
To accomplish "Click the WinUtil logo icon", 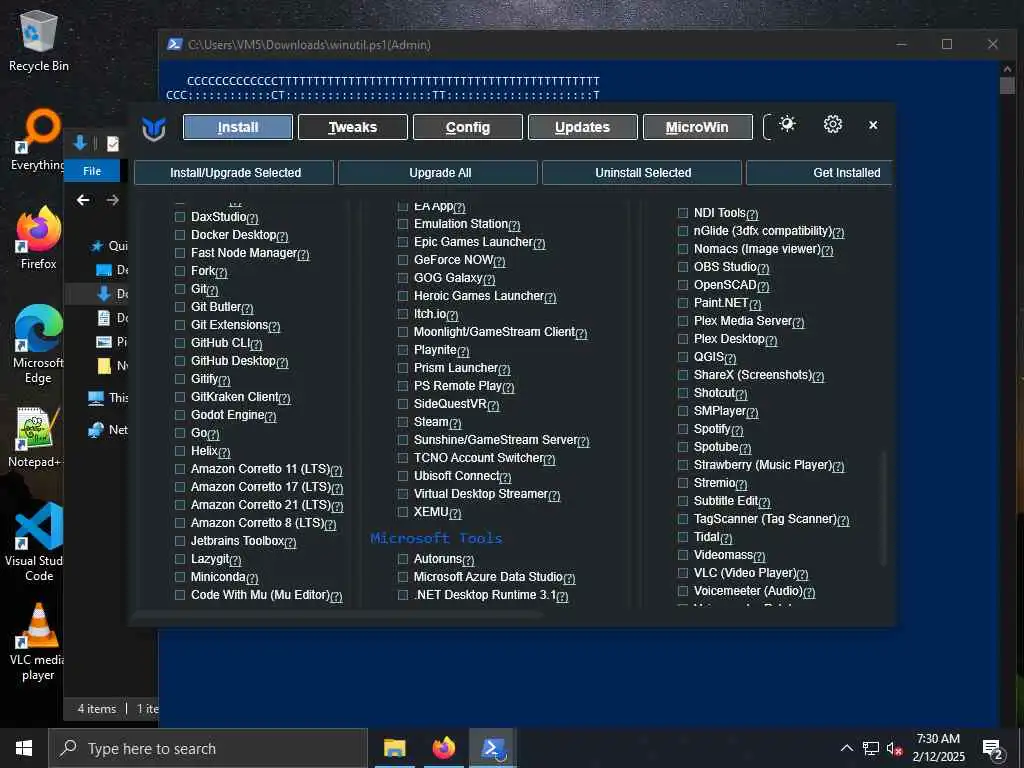I will (x=154, y=128).
